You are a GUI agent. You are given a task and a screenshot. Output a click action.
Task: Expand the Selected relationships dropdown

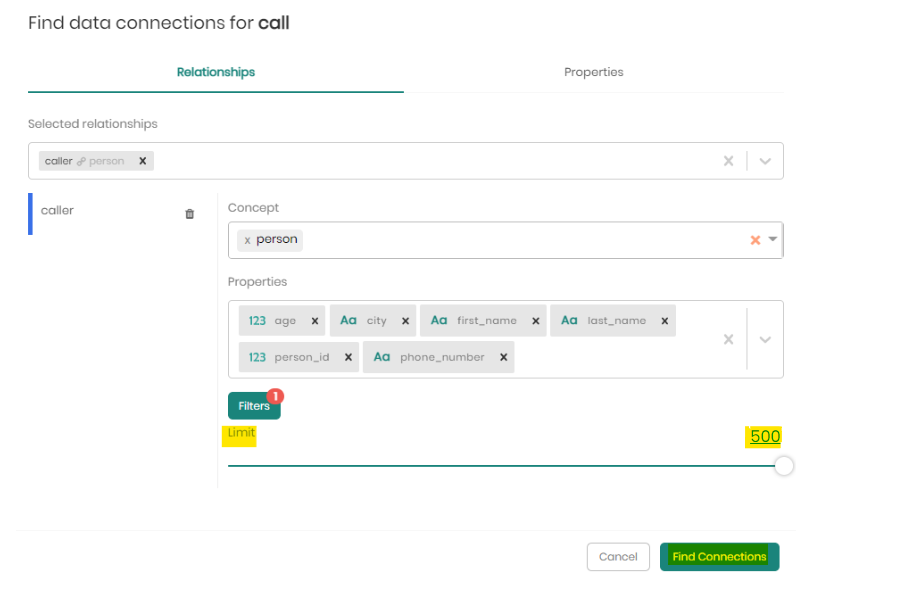click(765, 161)
